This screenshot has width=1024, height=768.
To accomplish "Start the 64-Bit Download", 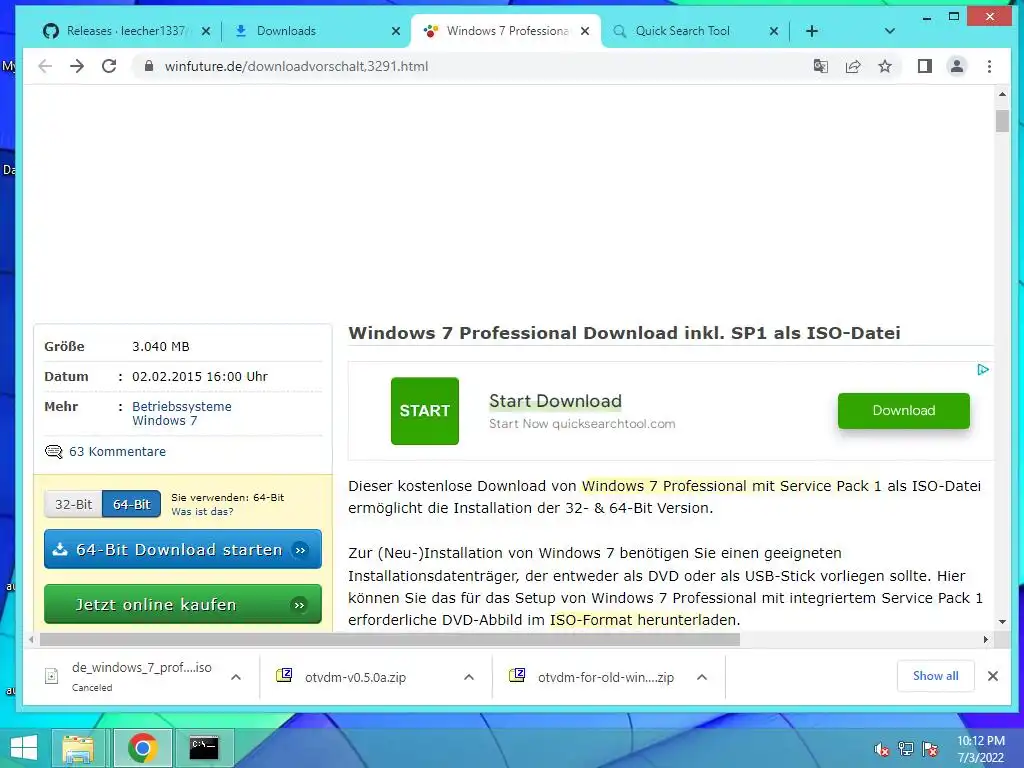I will (183, 549).
